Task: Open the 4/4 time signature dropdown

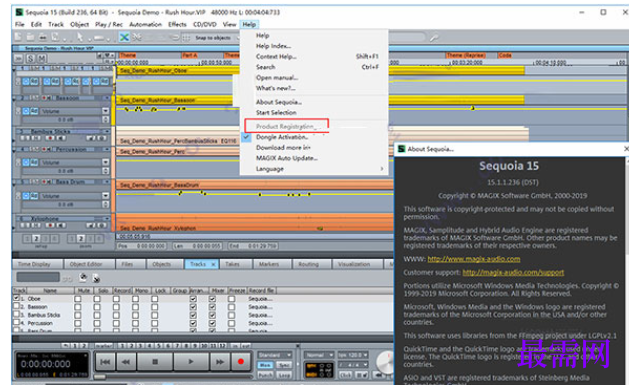Action: [353, 365]
